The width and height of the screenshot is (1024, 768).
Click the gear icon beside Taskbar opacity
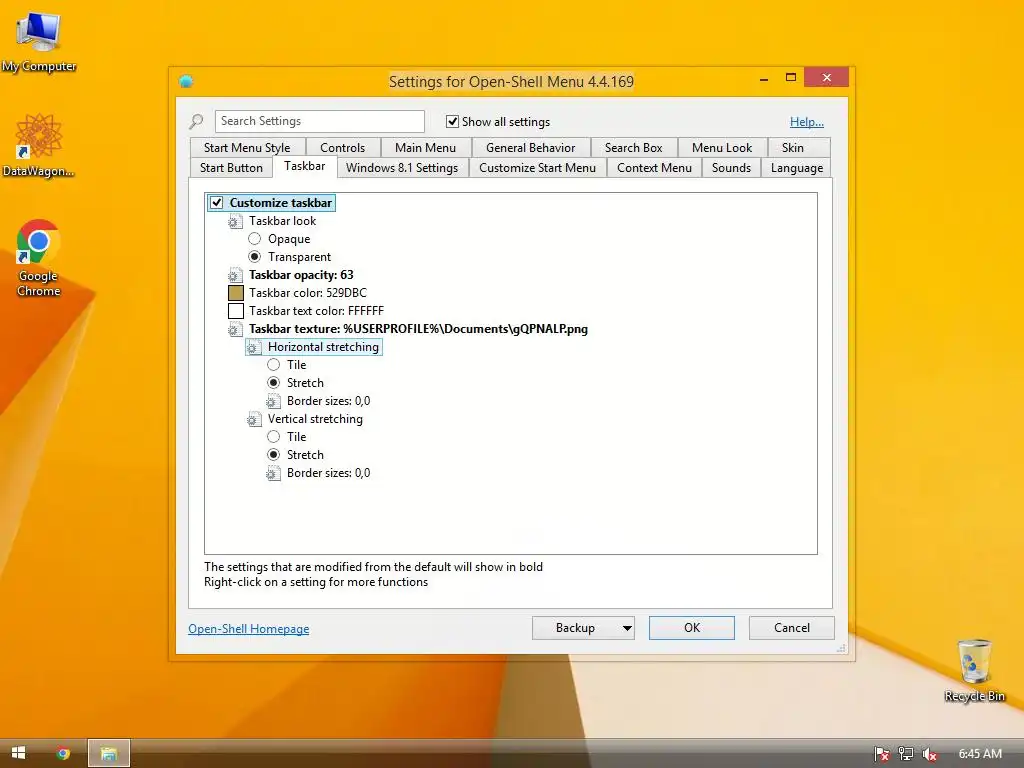click(235, 275)
